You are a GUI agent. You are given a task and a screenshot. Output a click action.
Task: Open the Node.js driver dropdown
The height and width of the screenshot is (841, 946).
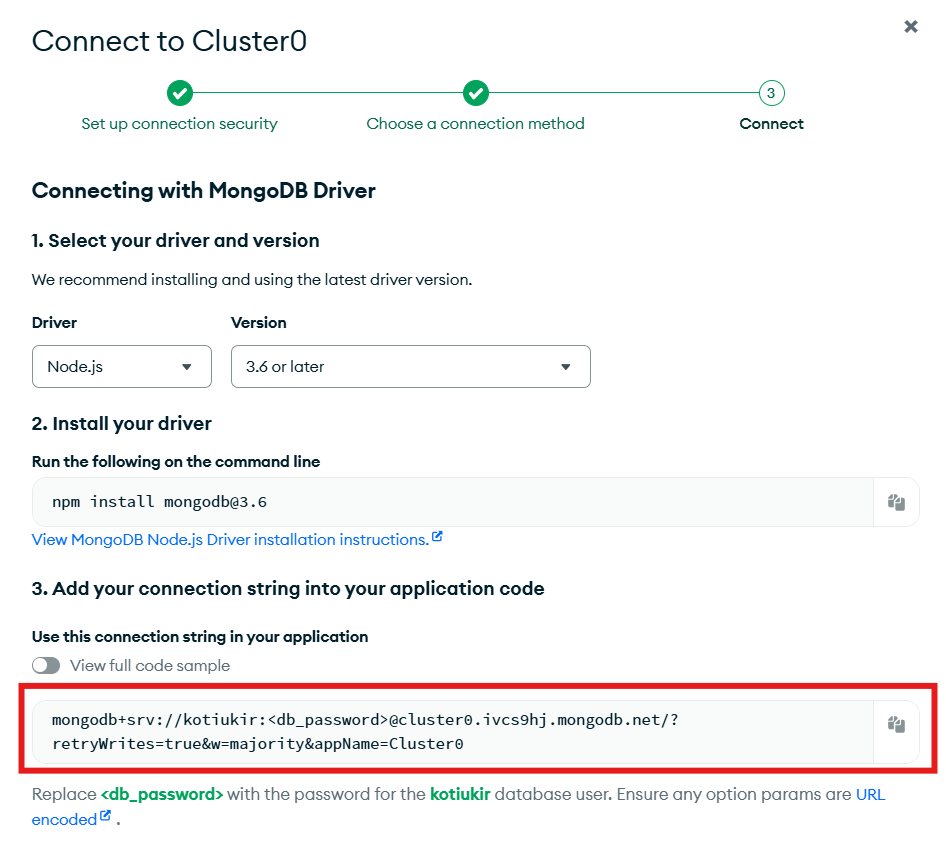pyautogui.click(x=122, y=366)
